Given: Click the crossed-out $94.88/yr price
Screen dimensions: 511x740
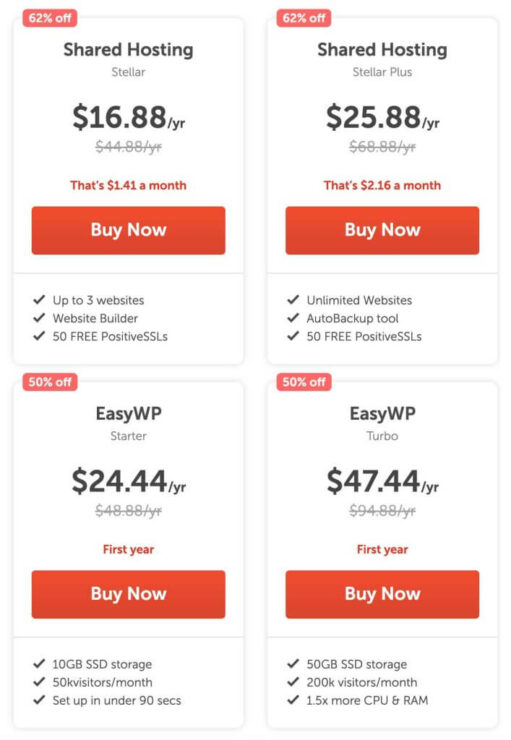Looking at the screenshot, I should click(x=382, y=511).
